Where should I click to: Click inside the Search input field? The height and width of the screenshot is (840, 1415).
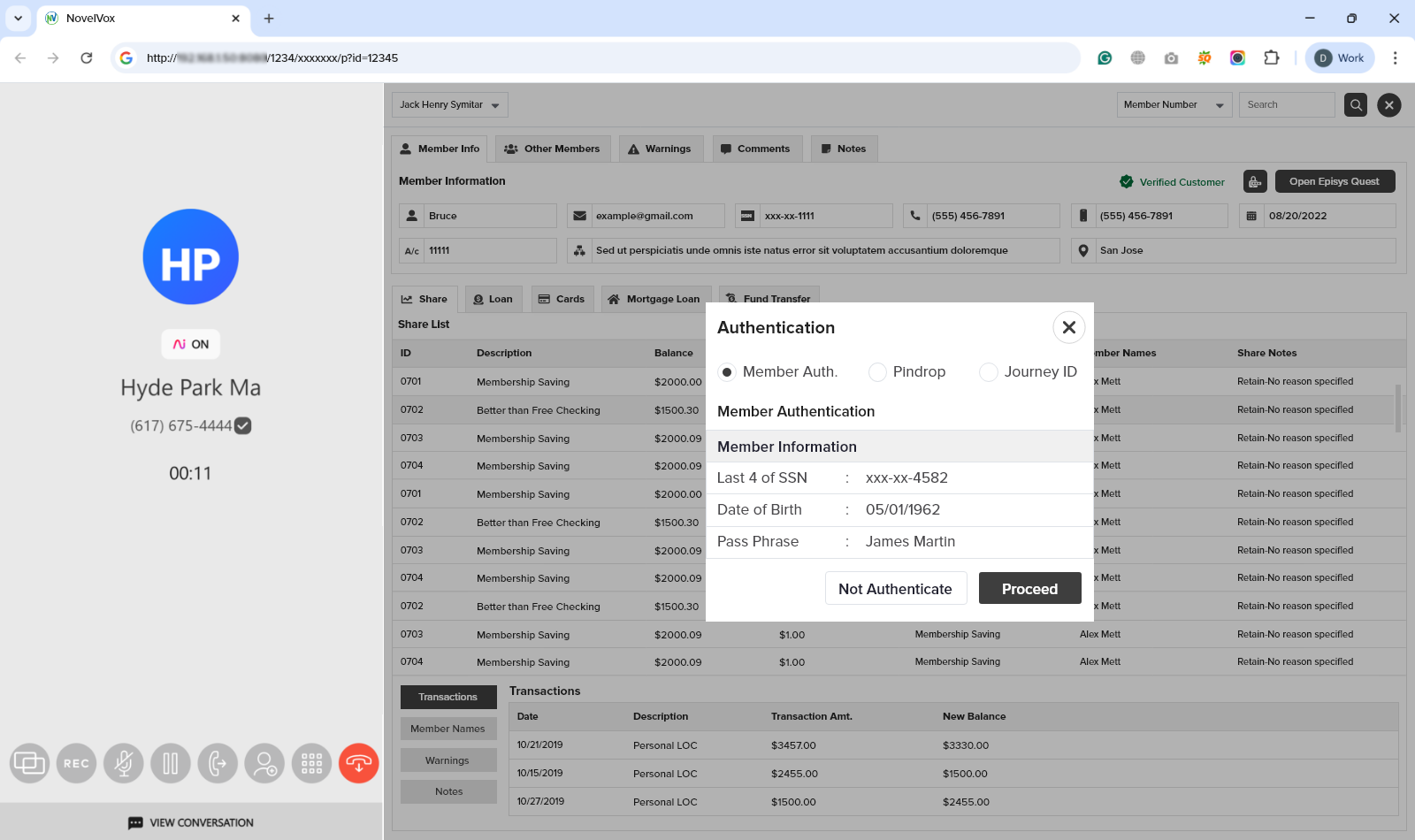point(1287,104)
